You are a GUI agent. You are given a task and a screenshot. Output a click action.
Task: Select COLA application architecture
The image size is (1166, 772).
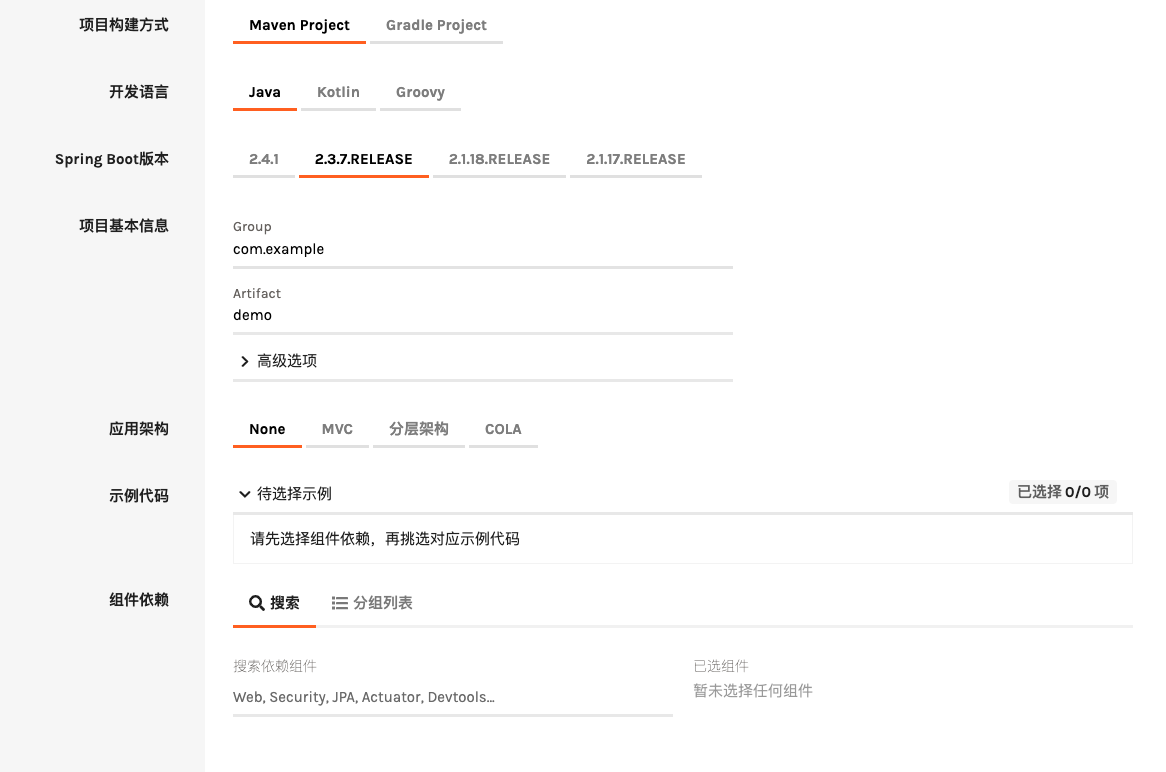click(x=503, y=429)
